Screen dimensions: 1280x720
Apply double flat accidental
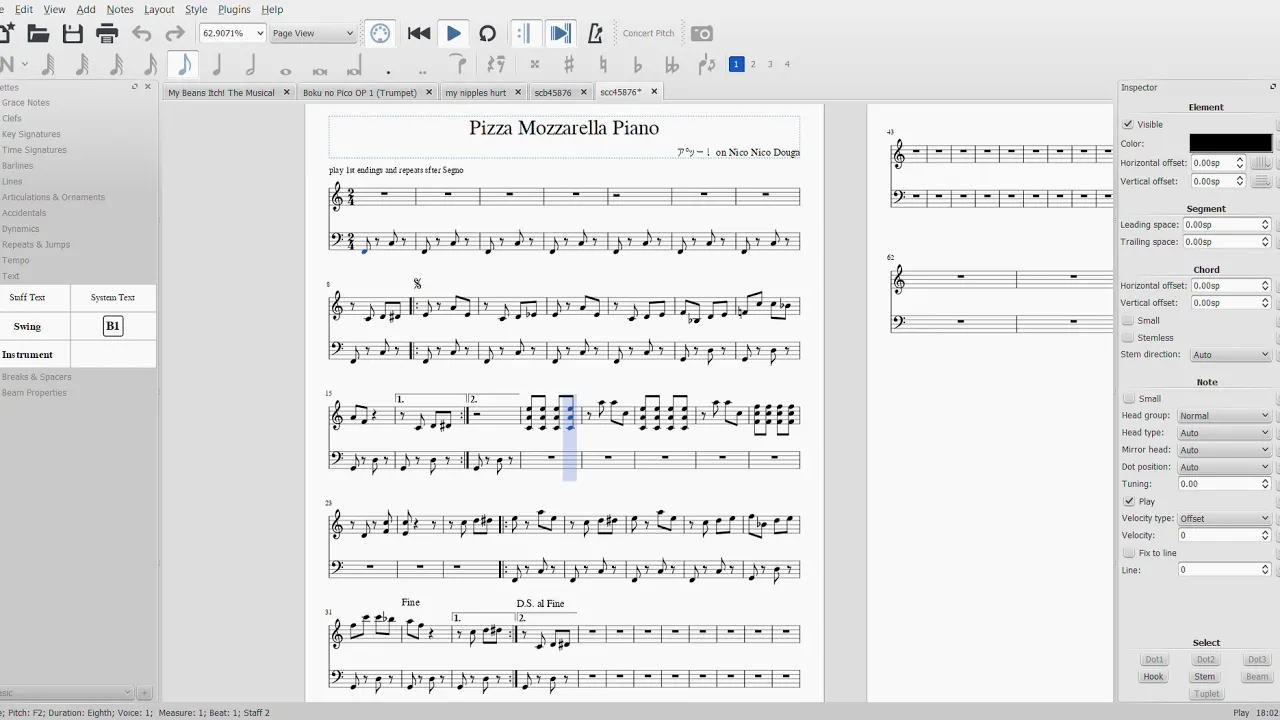click(x=672, y=65)
